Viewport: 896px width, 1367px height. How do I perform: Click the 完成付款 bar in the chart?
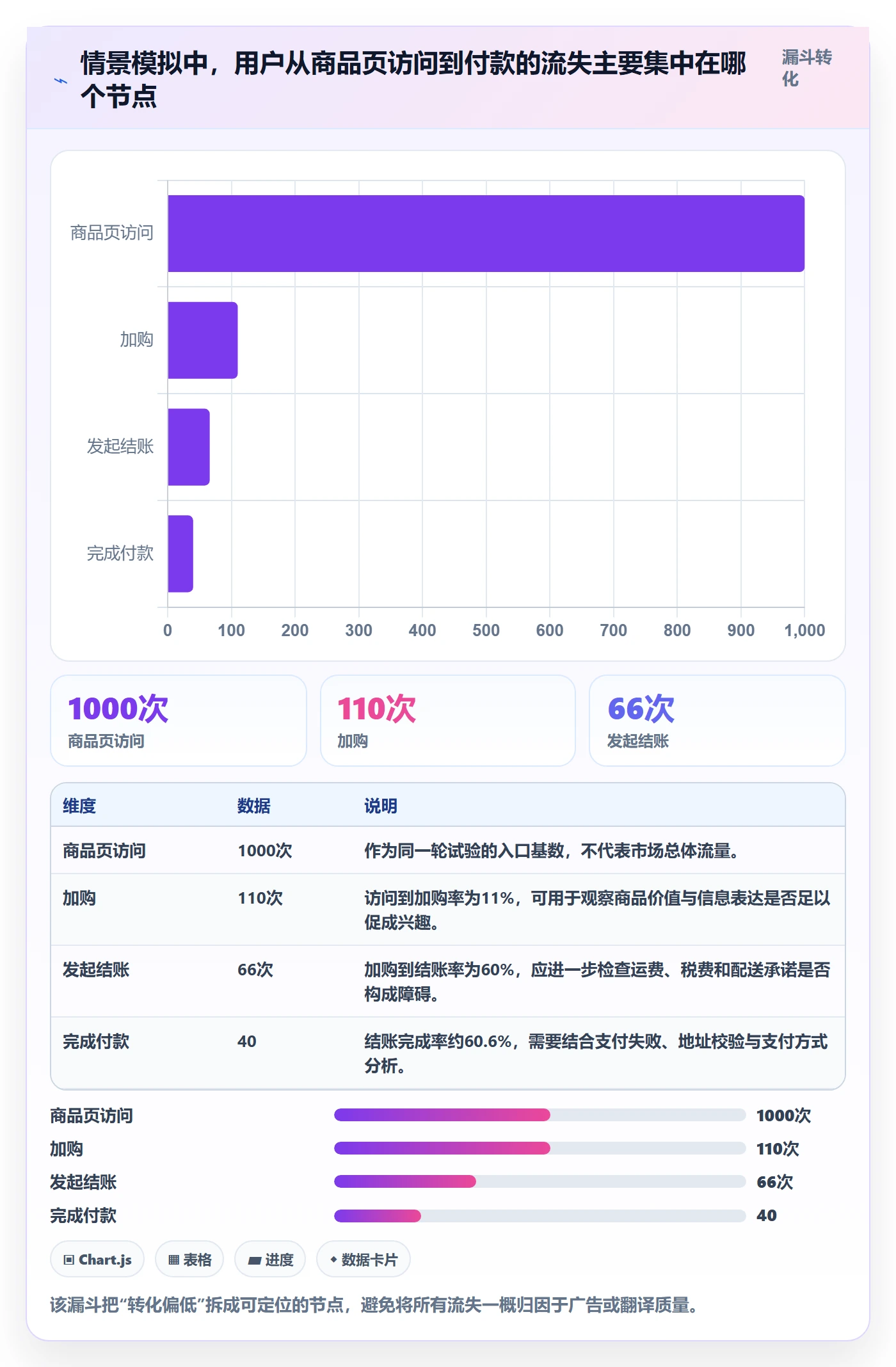click(180, 554)
